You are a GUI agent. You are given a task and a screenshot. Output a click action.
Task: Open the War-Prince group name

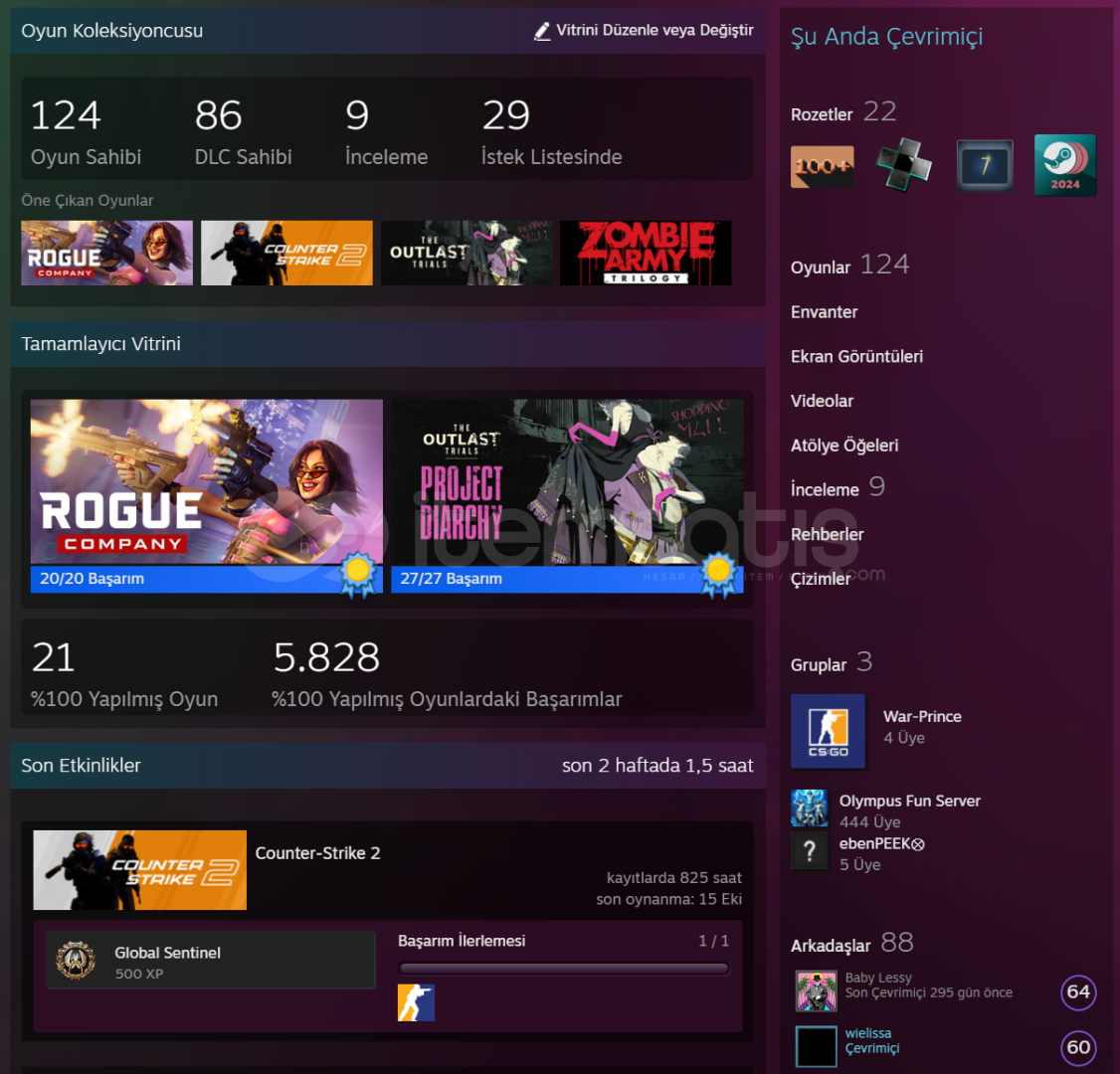[x=922, y=716]
